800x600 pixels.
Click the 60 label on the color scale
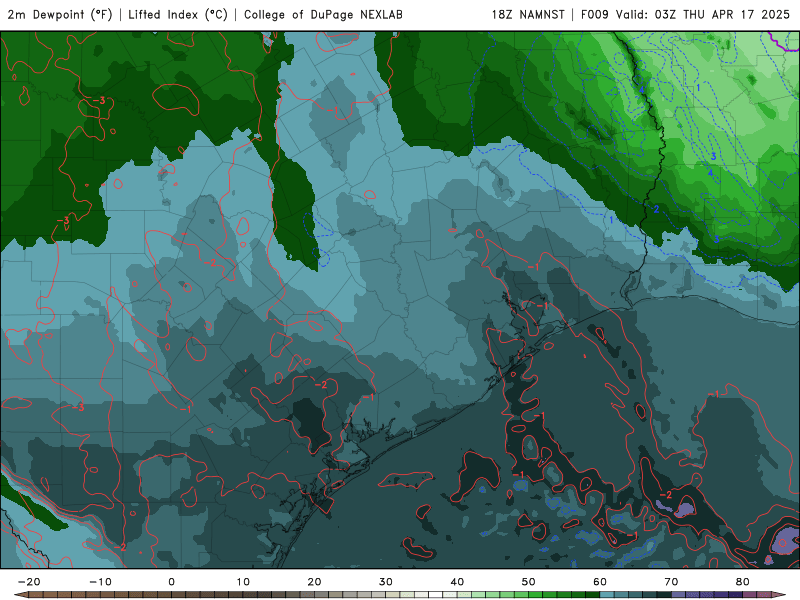[600, 582]
